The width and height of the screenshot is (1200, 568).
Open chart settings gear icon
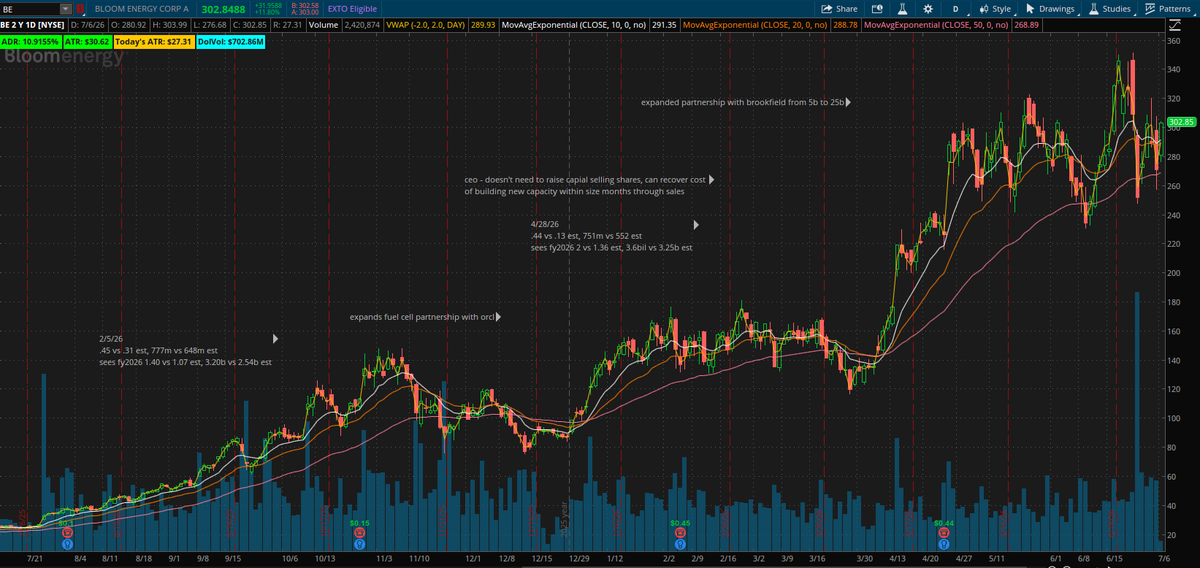(x=928, y=8)
